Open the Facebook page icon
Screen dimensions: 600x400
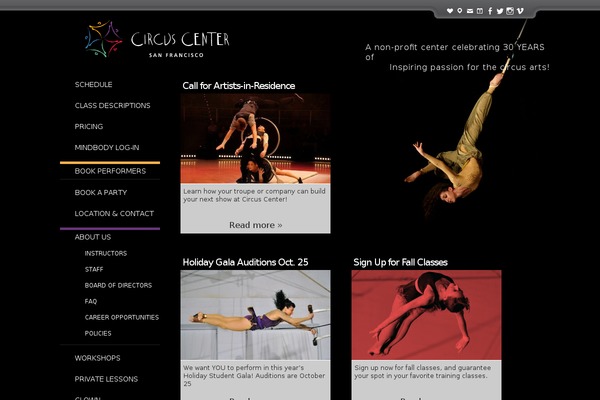490,11
